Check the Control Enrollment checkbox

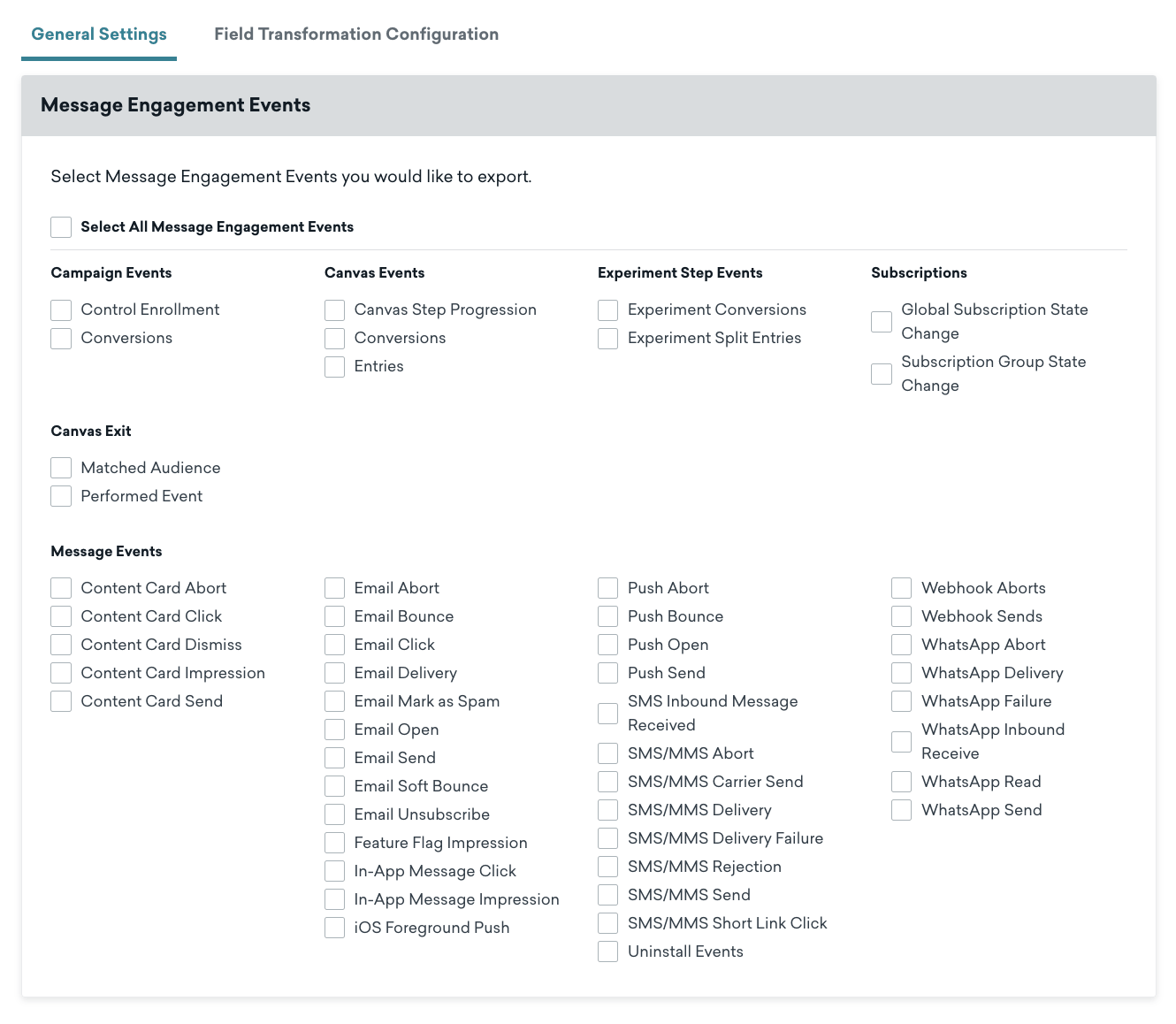[60, 309]
